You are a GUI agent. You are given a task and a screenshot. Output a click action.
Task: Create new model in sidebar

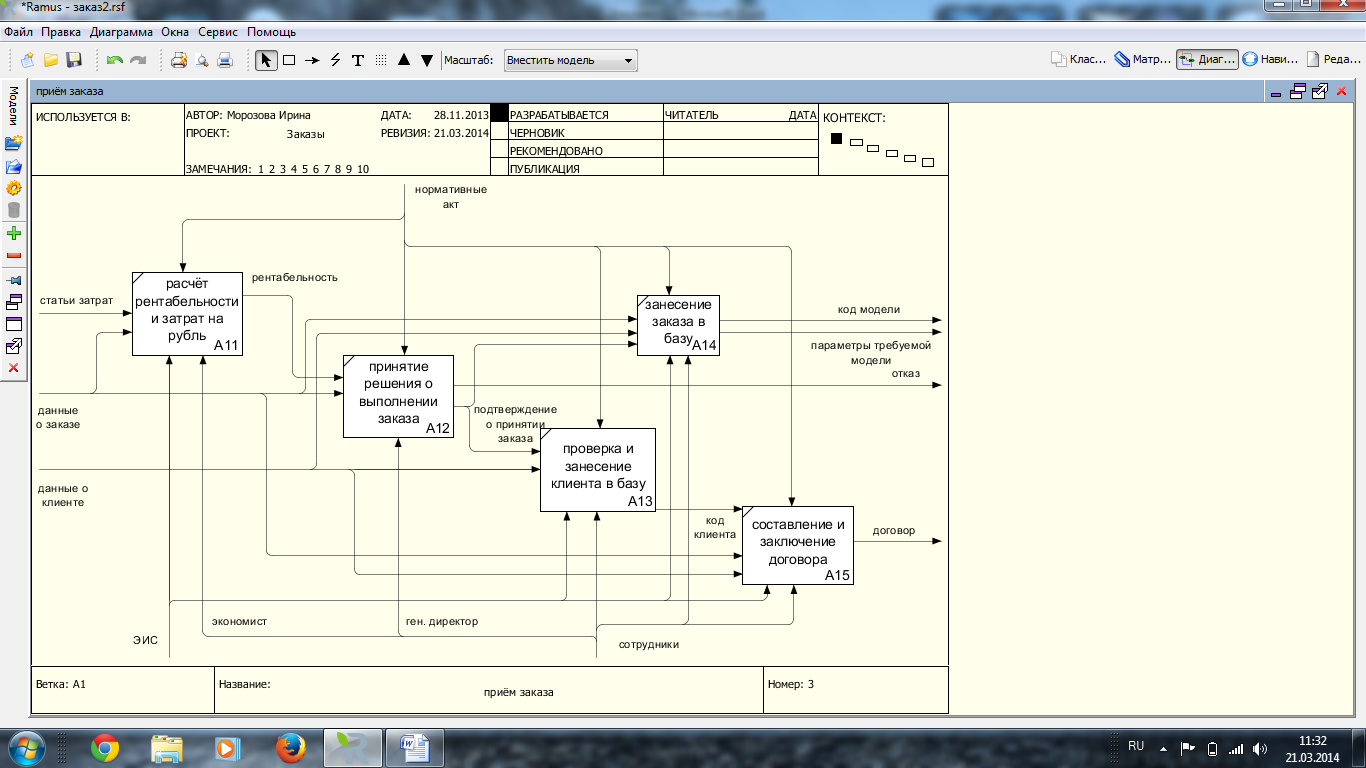click(x=14, y=143)
